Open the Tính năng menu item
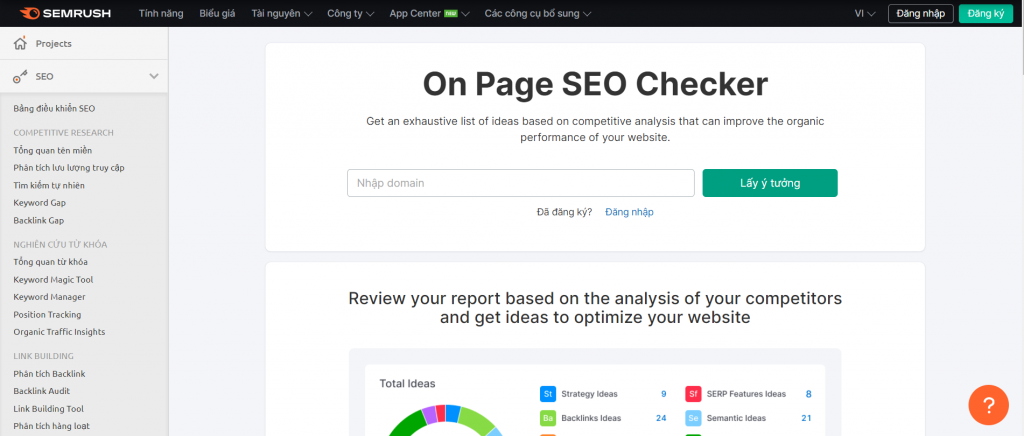This screenshot has width=1024, height=436. click(x=161, y=13)
